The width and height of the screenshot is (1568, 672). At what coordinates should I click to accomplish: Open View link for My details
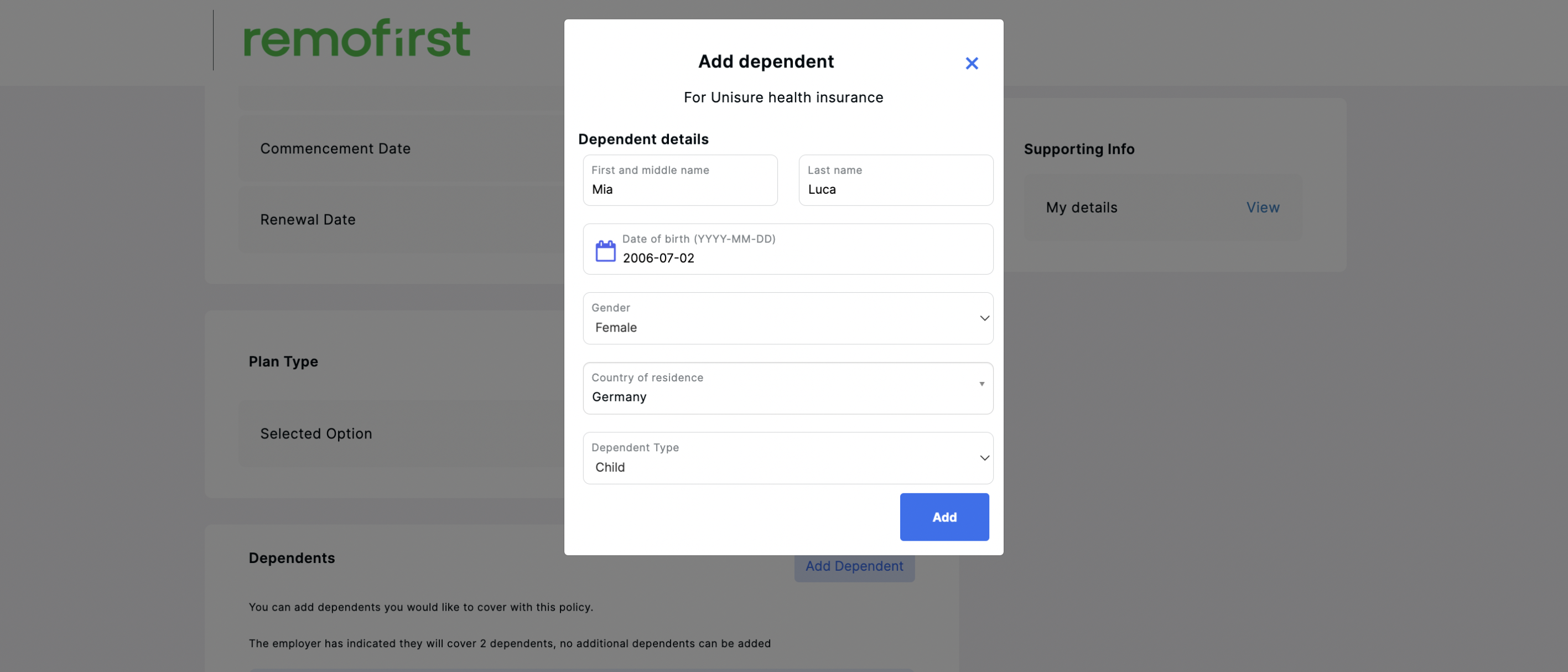(x=1263, y=207)
